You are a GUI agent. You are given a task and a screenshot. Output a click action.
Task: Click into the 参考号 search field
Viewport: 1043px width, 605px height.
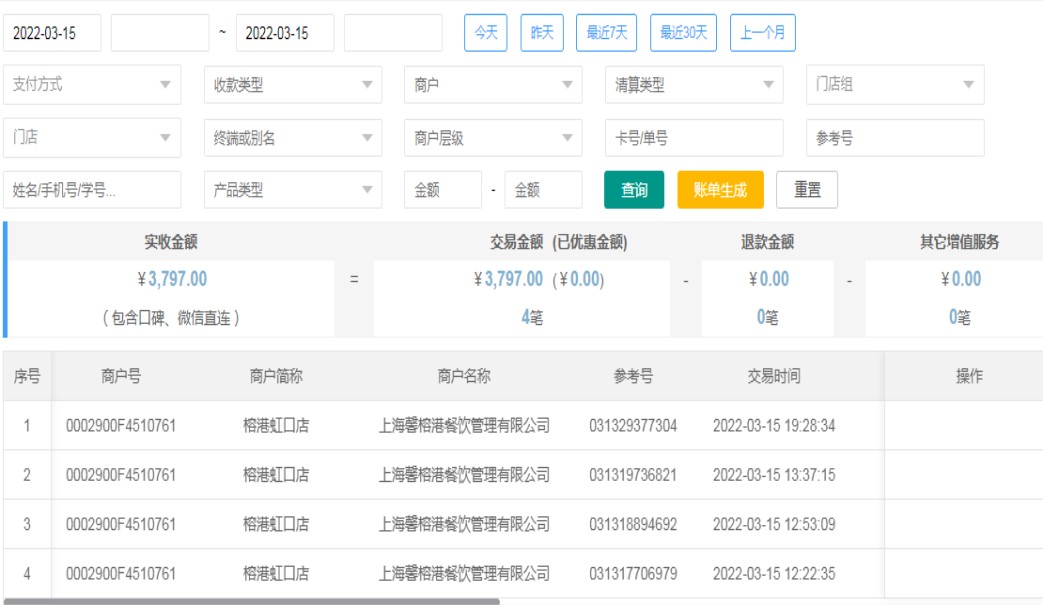[895, 138]
